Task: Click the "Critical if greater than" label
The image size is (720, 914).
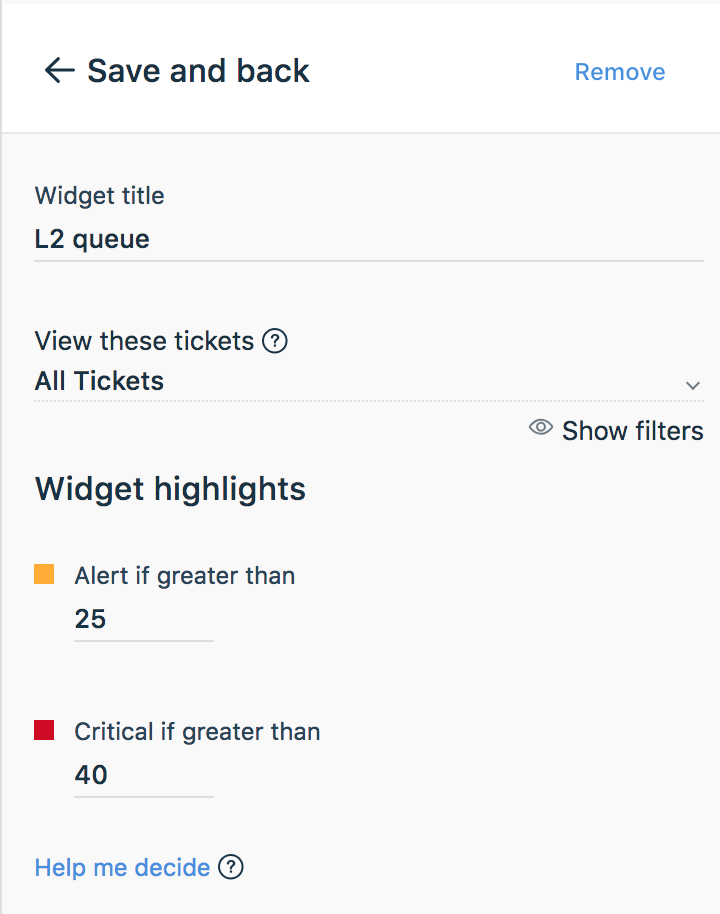Action: click(197, 732)
